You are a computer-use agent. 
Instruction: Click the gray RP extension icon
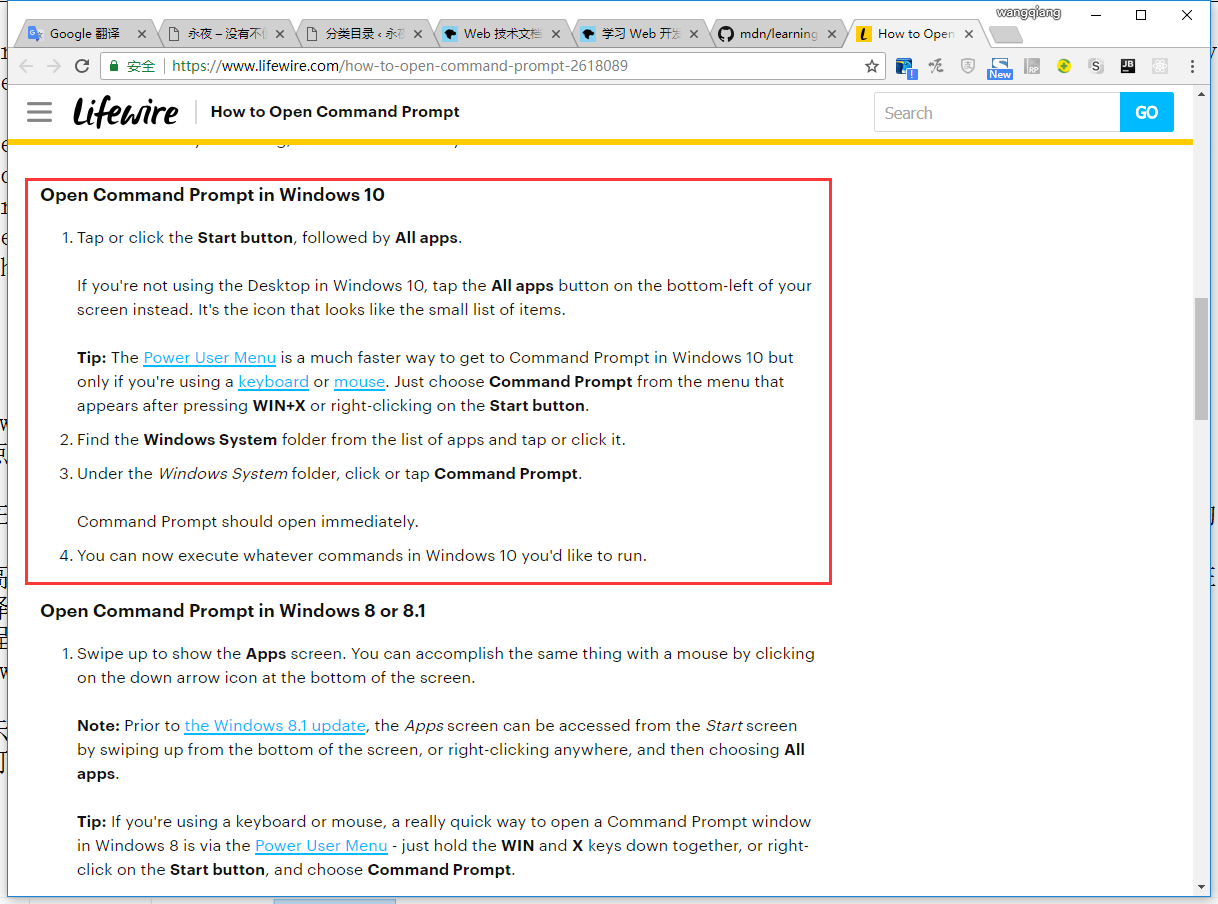[1032, 66]
